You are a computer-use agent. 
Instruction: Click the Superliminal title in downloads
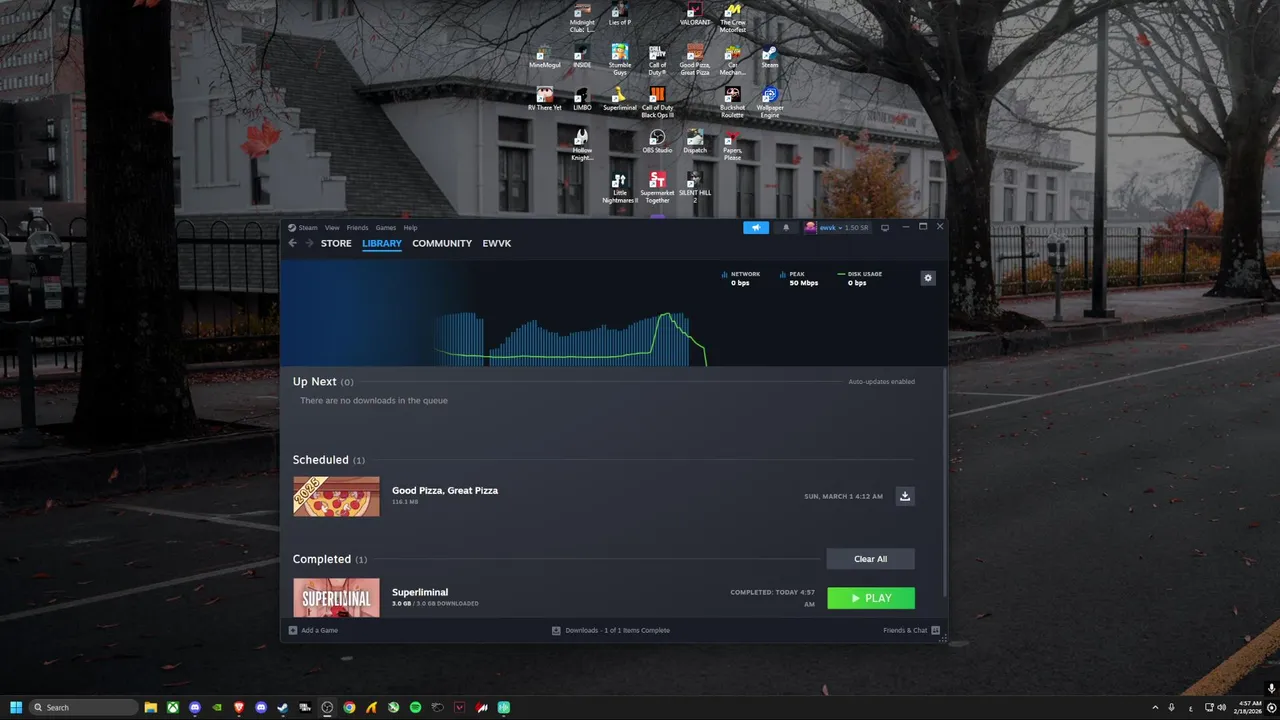point(420,592)
